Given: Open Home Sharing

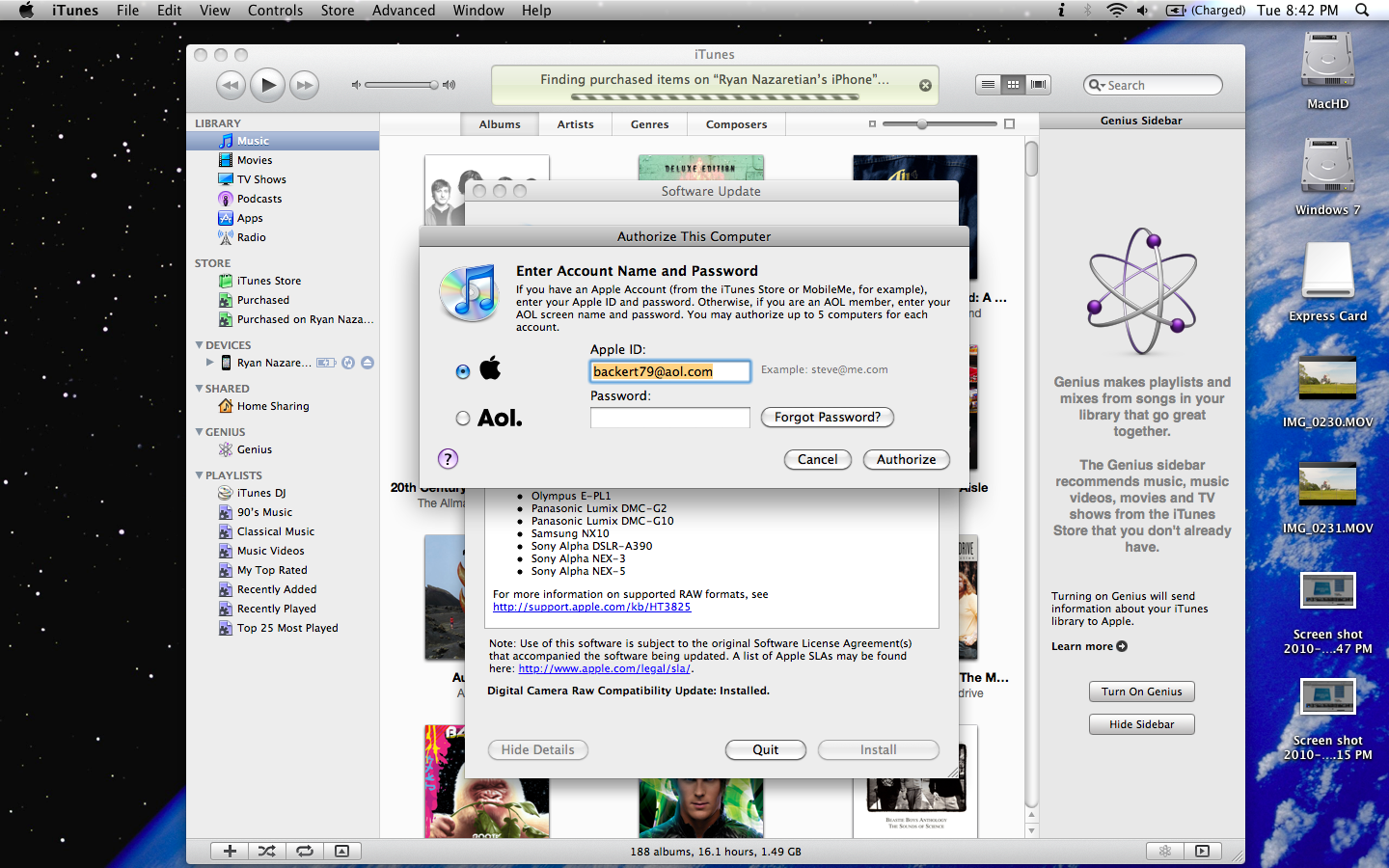Looking at the screenshot, I should (273, 406).
